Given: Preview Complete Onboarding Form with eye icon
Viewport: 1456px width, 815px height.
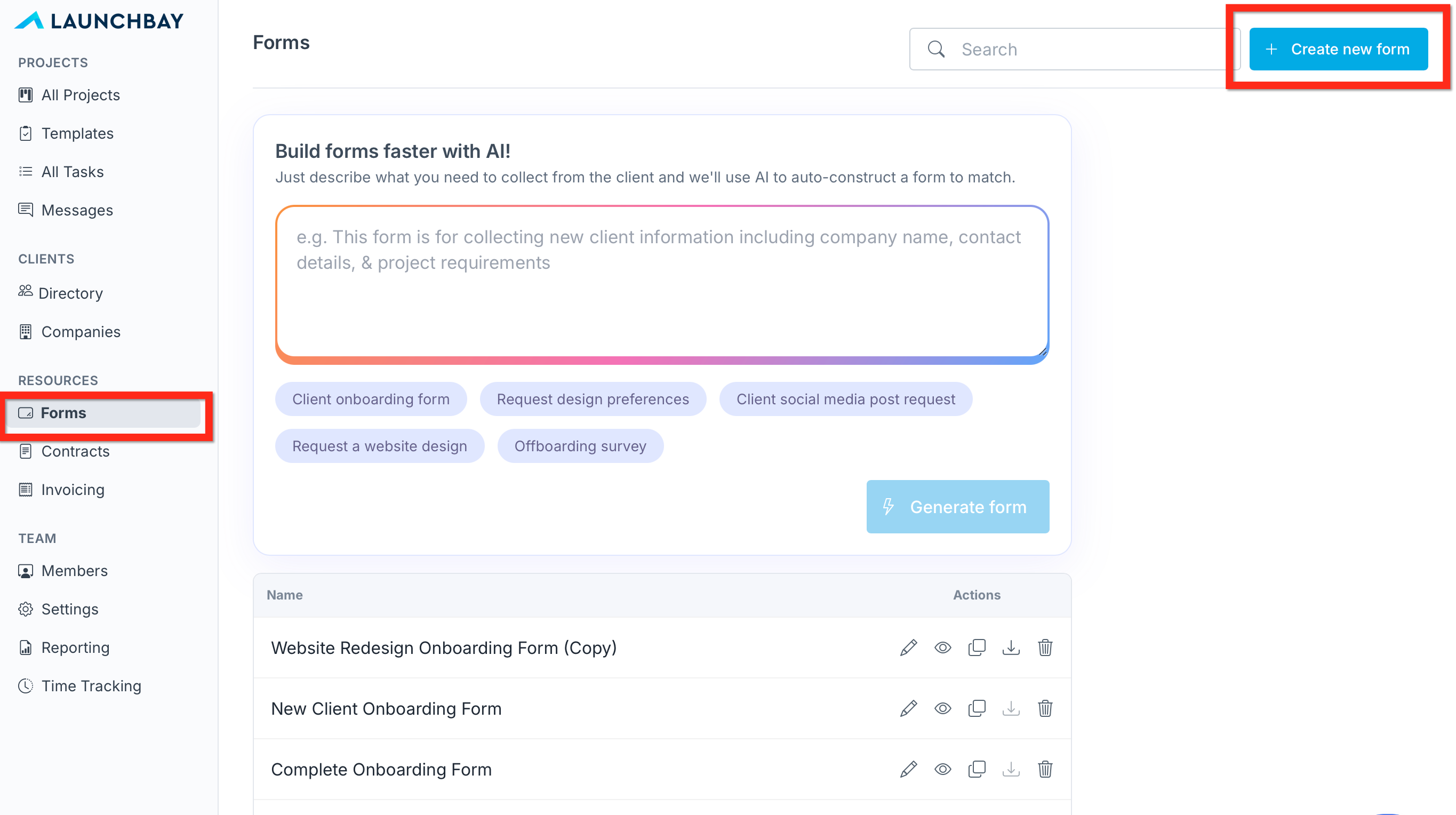Looking at the screenshot, I should point(942,769).
